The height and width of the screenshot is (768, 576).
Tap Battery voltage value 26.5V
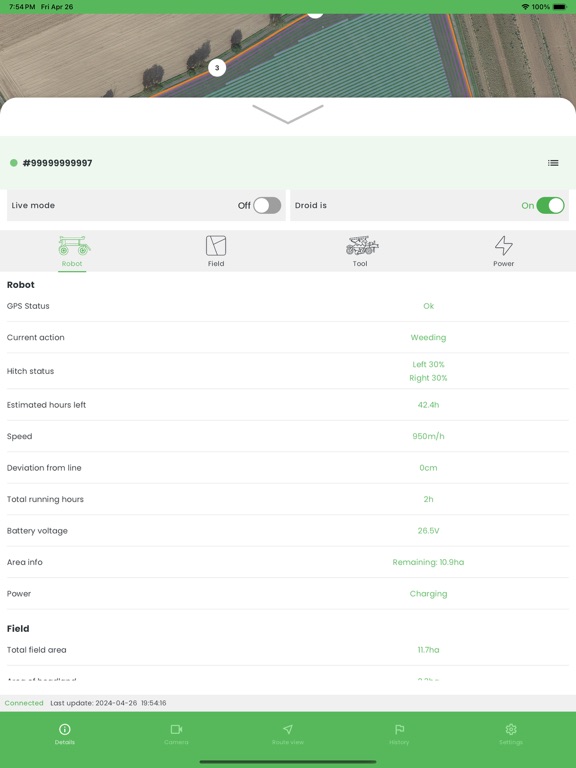point(429,530)
